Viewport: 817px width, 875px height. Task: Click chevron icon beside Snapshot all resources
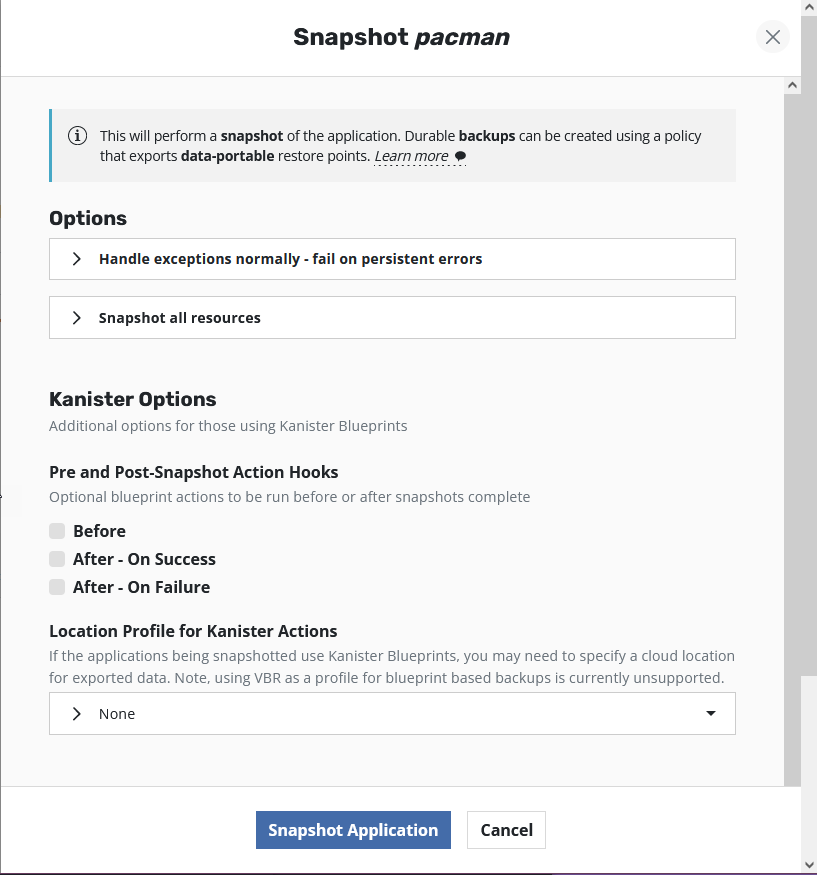pyautogui.click(x=77, y=318)
